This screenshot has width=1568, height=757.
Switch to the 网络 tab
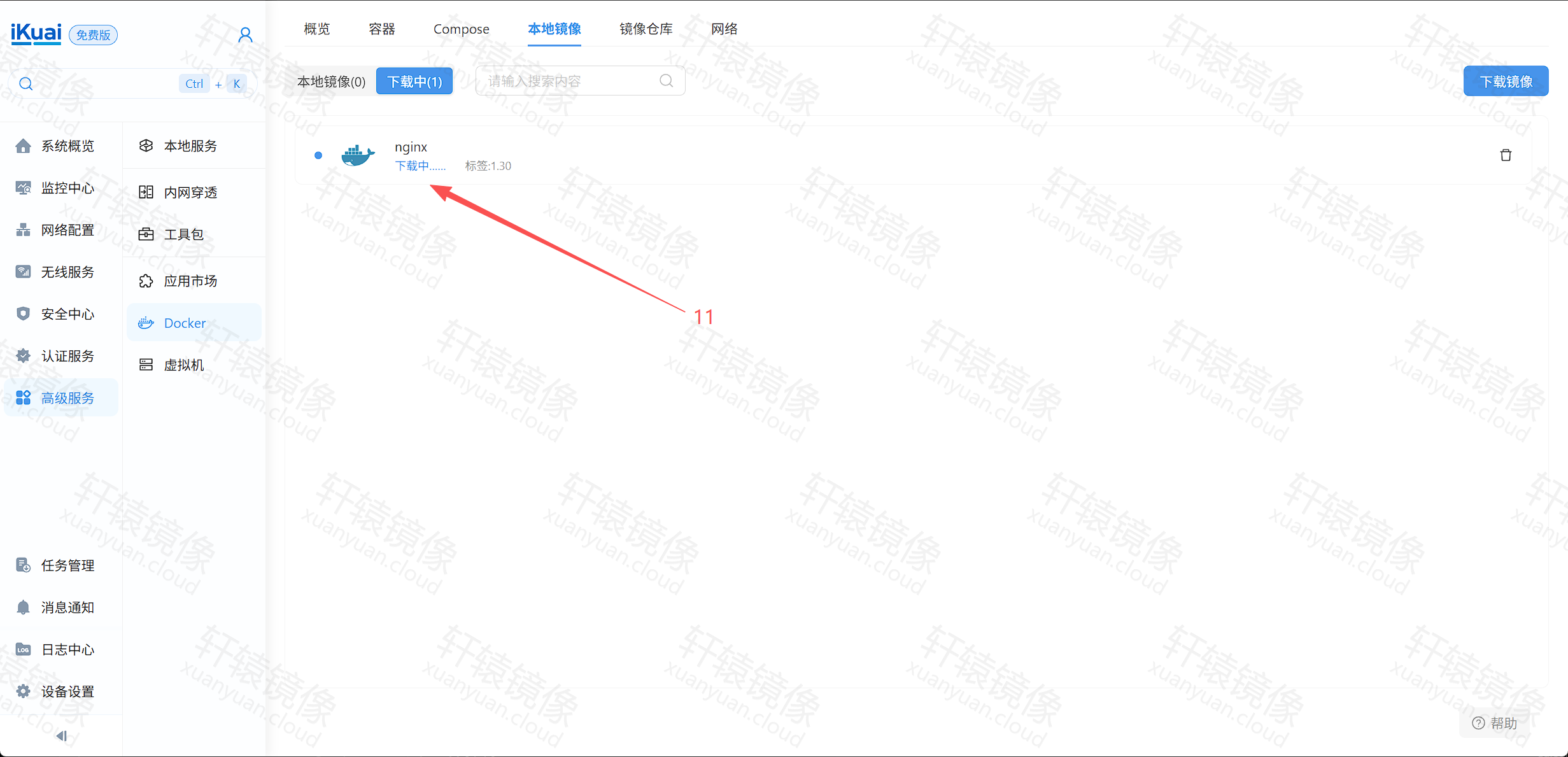coord(724,29)
